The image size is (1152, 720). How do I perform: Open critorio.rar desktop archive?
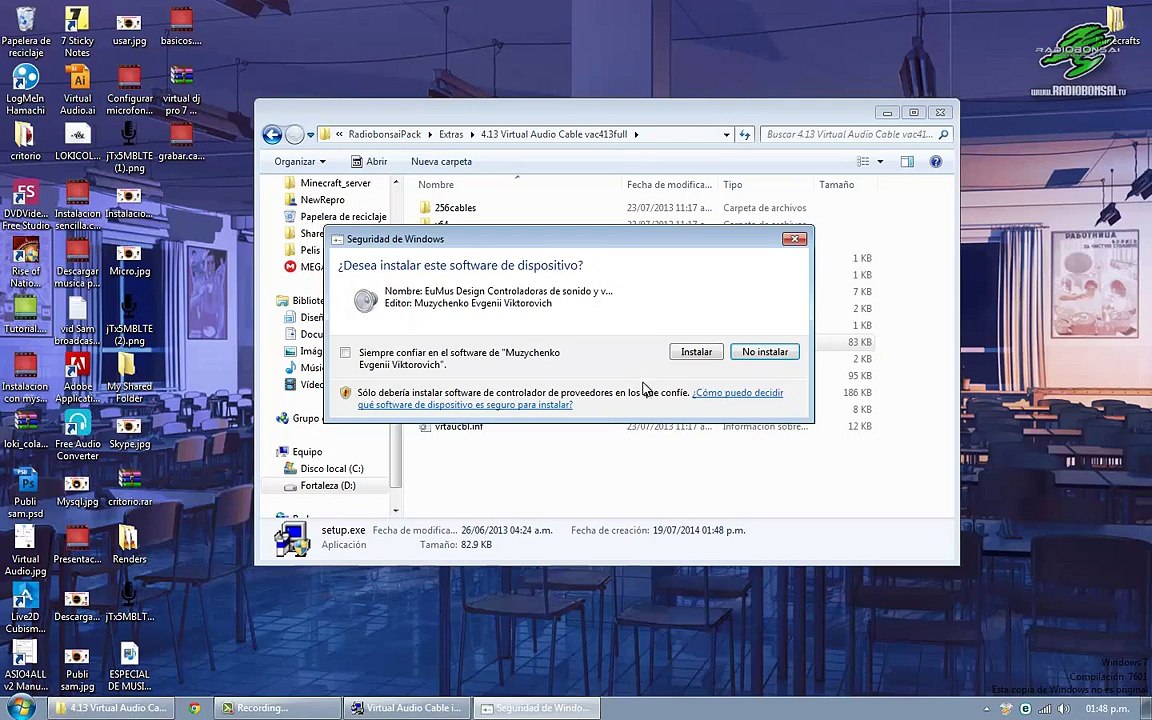coord(129,487)
